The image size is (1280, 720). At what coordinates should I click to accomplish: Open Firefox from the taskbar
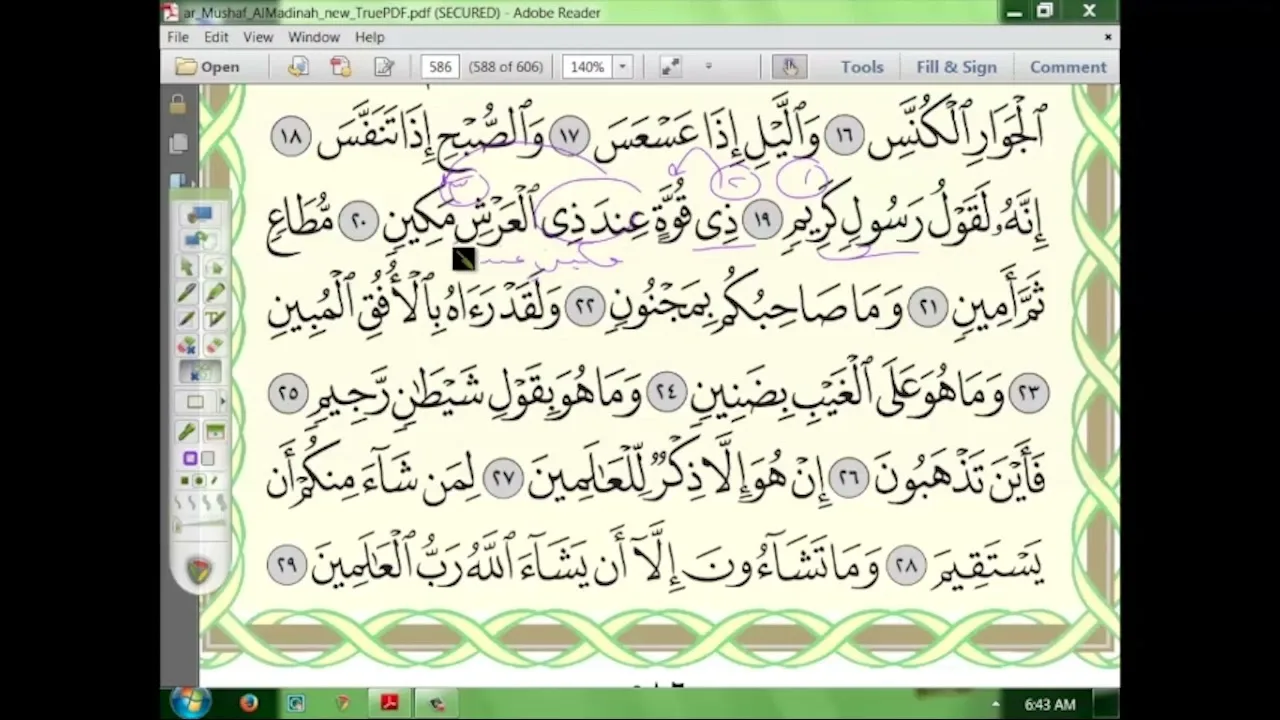249,704
